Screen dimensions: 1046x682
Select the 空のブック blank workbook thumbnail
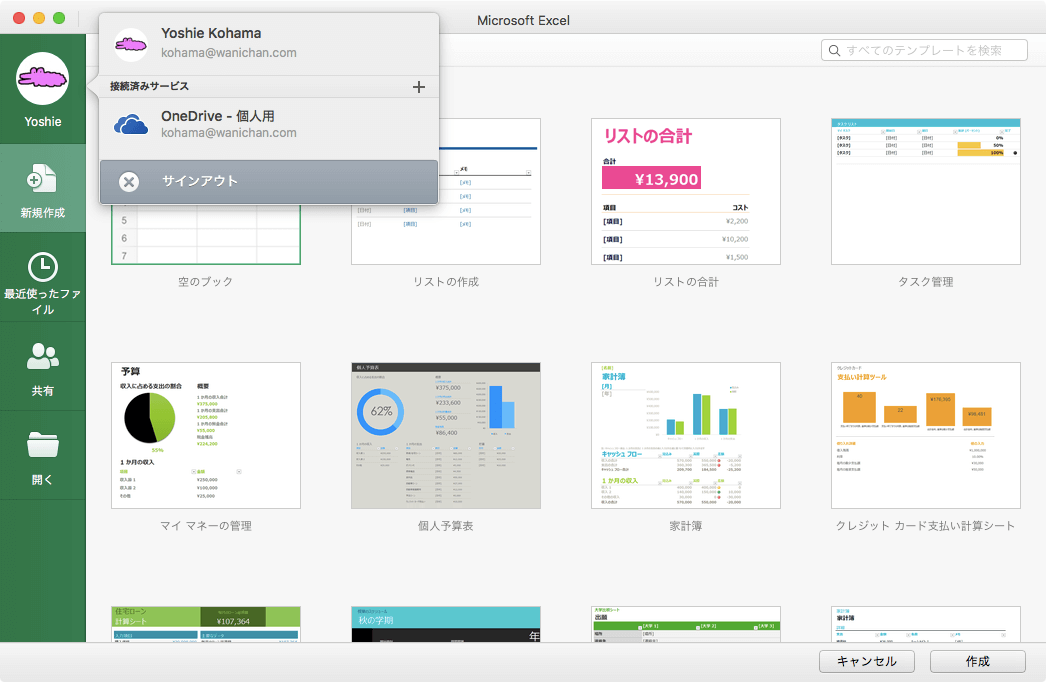pyautogui.click(x=205, y=234)
